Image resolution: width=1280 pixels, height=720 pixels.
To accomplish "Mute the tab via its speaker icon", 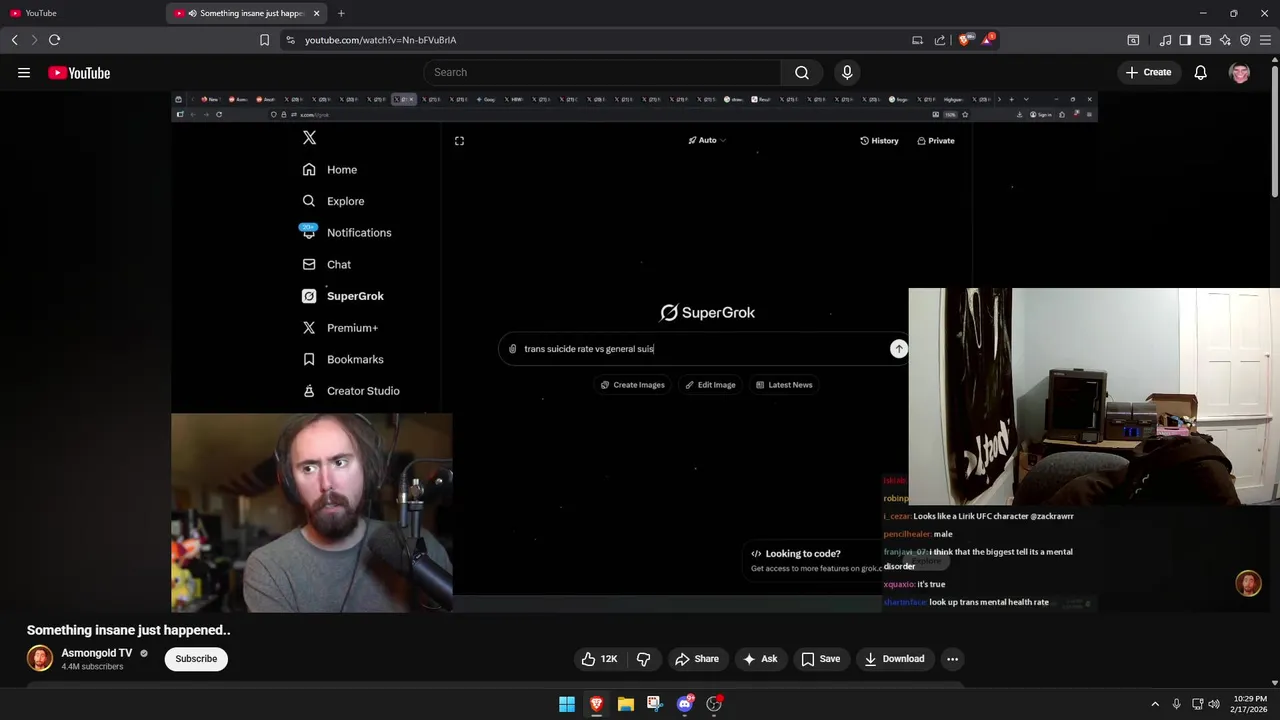I will point(192,13).
